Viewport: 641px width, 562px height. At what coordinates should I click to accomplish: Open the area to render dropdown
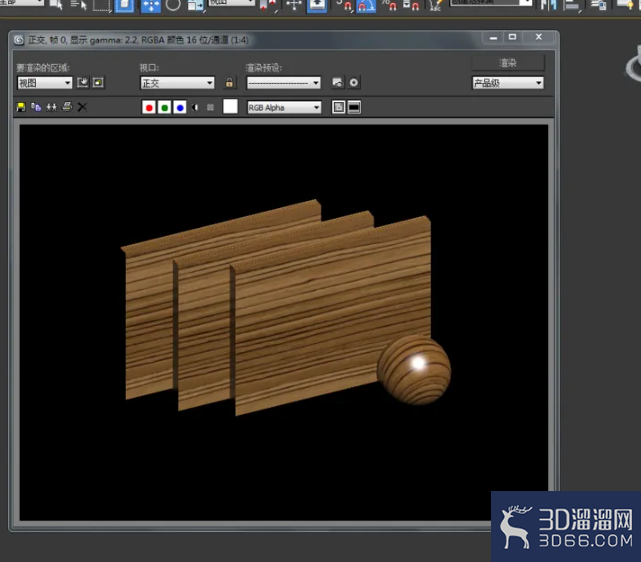click(x=45, y=83)
